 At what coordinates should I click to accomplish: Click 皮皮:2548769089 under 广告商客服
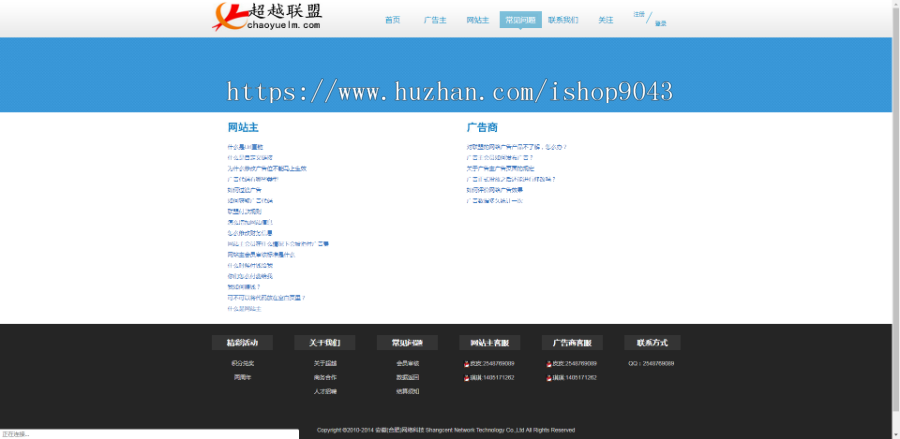click(x=575, y=364)
